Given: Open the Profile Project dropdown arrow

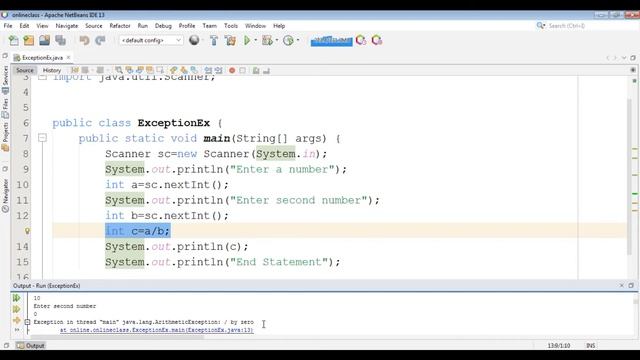Looking at the screenshot, I should pyautogui.click(x=298, y=40).
